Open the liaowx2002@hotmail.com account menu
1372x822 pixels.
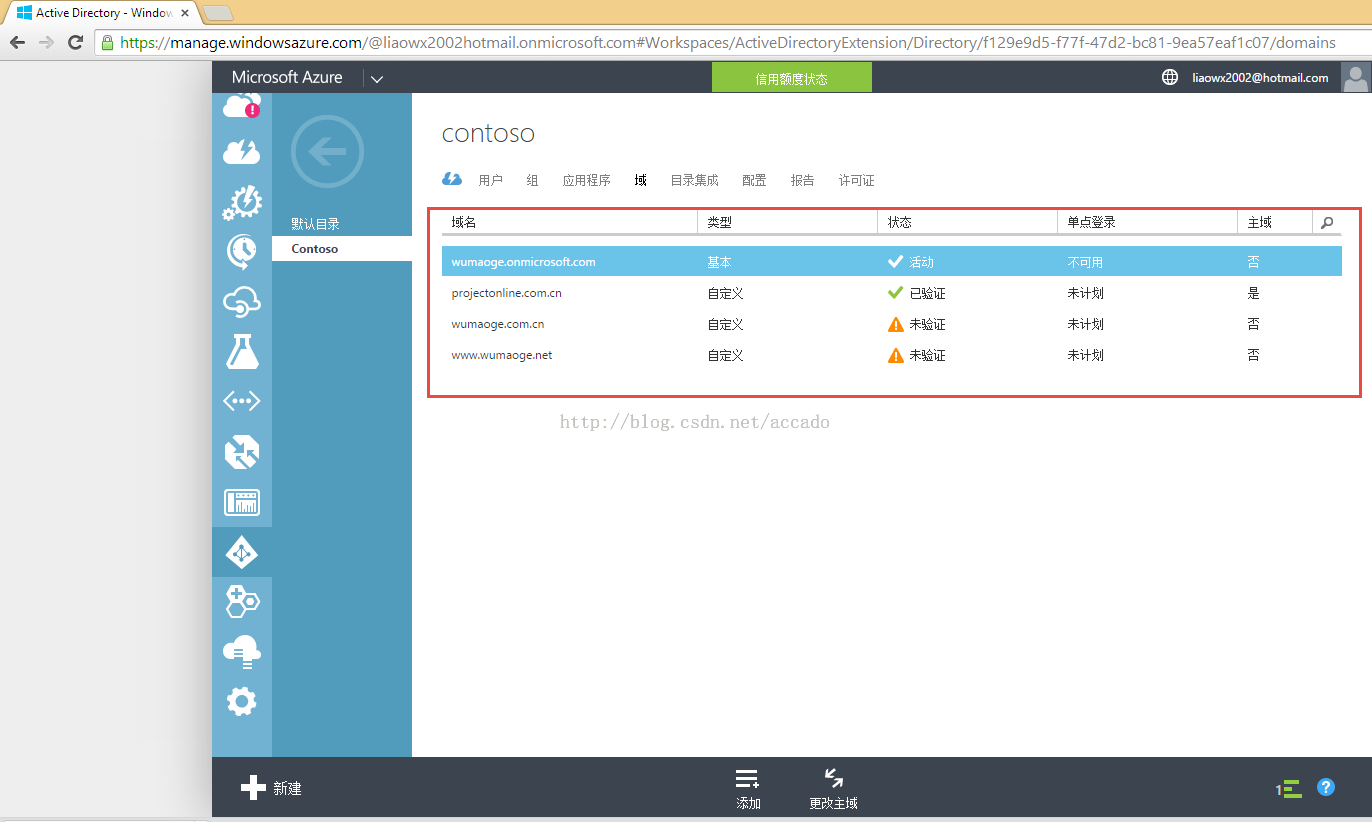pos(1260,77)
